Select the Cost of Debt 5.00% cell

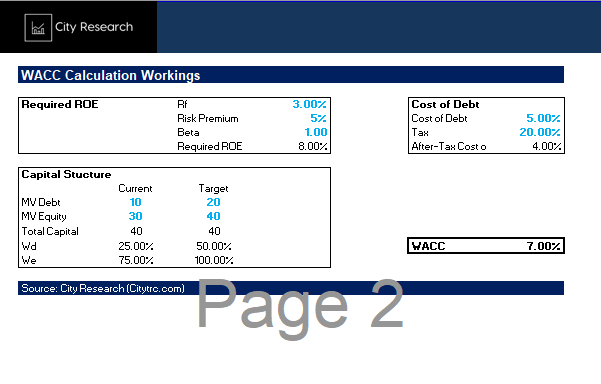tap(543, 118)
